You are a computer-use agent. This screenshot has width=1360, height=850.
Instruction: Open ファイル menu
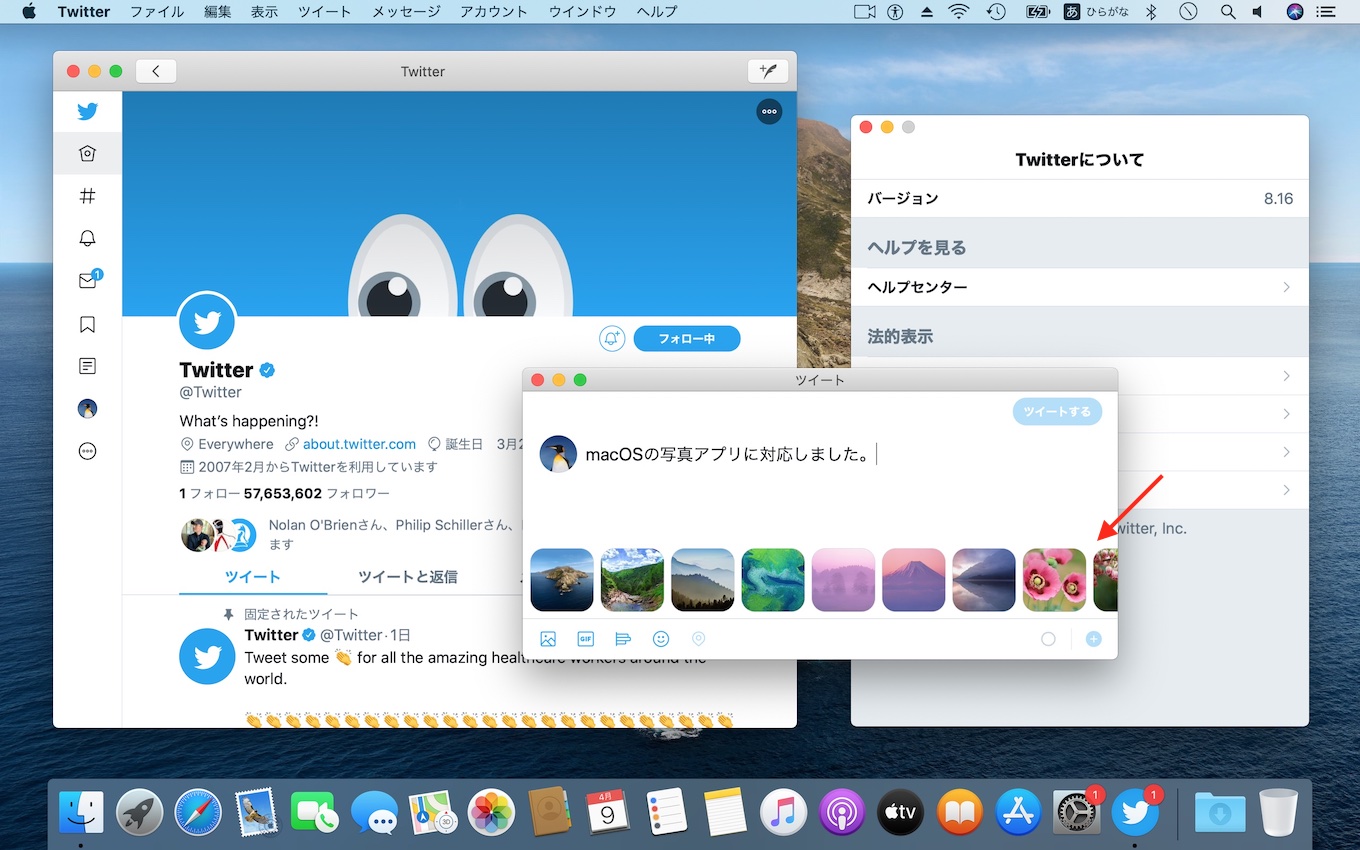[x=157, y=12]
